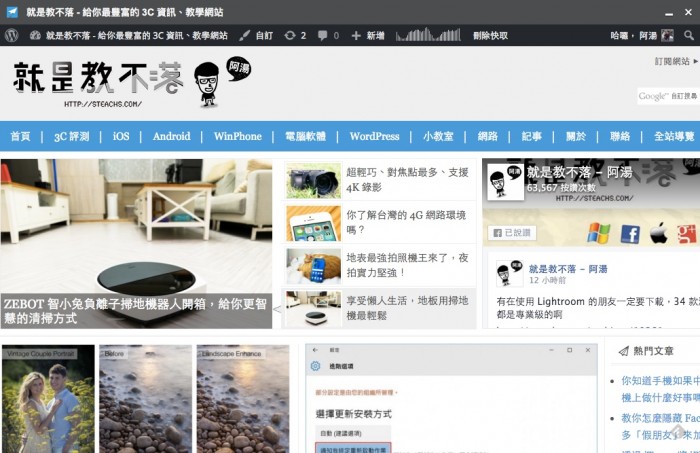
Task: Open the updates icon showing 2
Action: click(x=290, y=35)
